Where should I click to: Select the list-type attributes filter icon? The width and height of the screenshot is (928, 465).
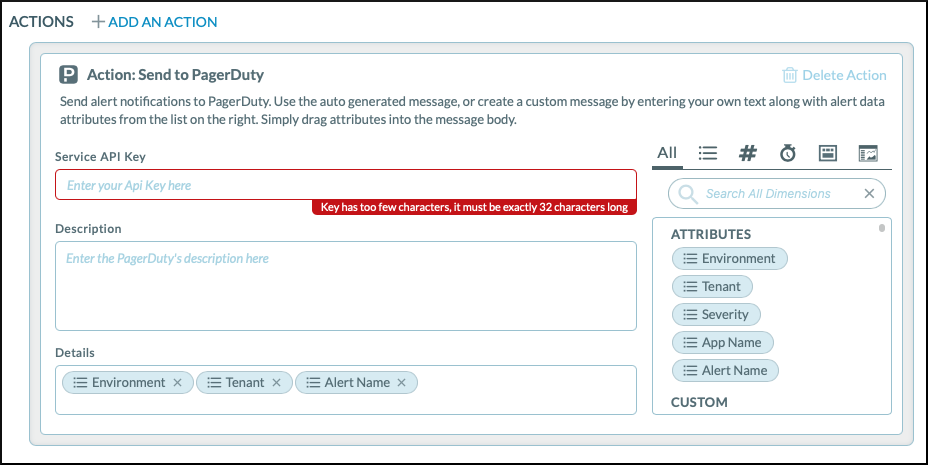click(708, 153)
